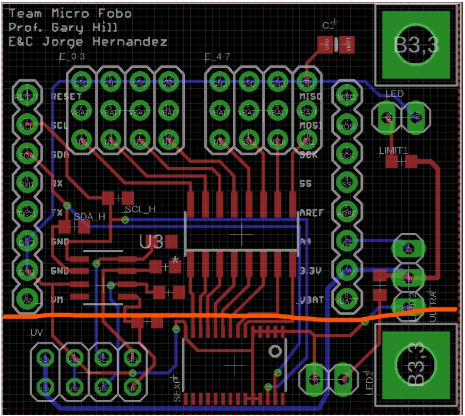
Task: Click the VBAT pad on right header
Action: (347, 299)
